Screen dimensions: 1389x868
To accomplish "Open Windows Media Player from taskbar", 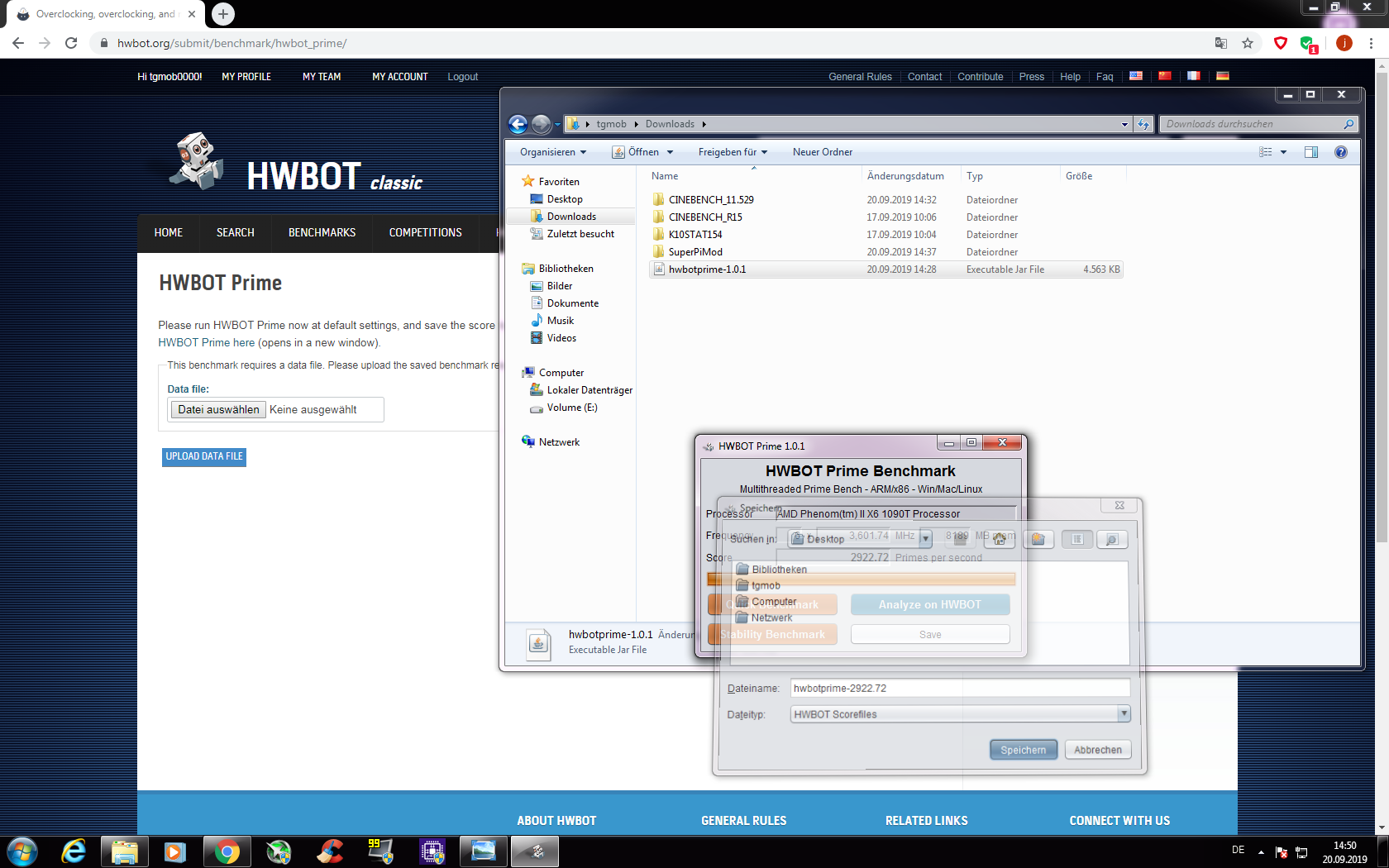I will click(174, 851).
